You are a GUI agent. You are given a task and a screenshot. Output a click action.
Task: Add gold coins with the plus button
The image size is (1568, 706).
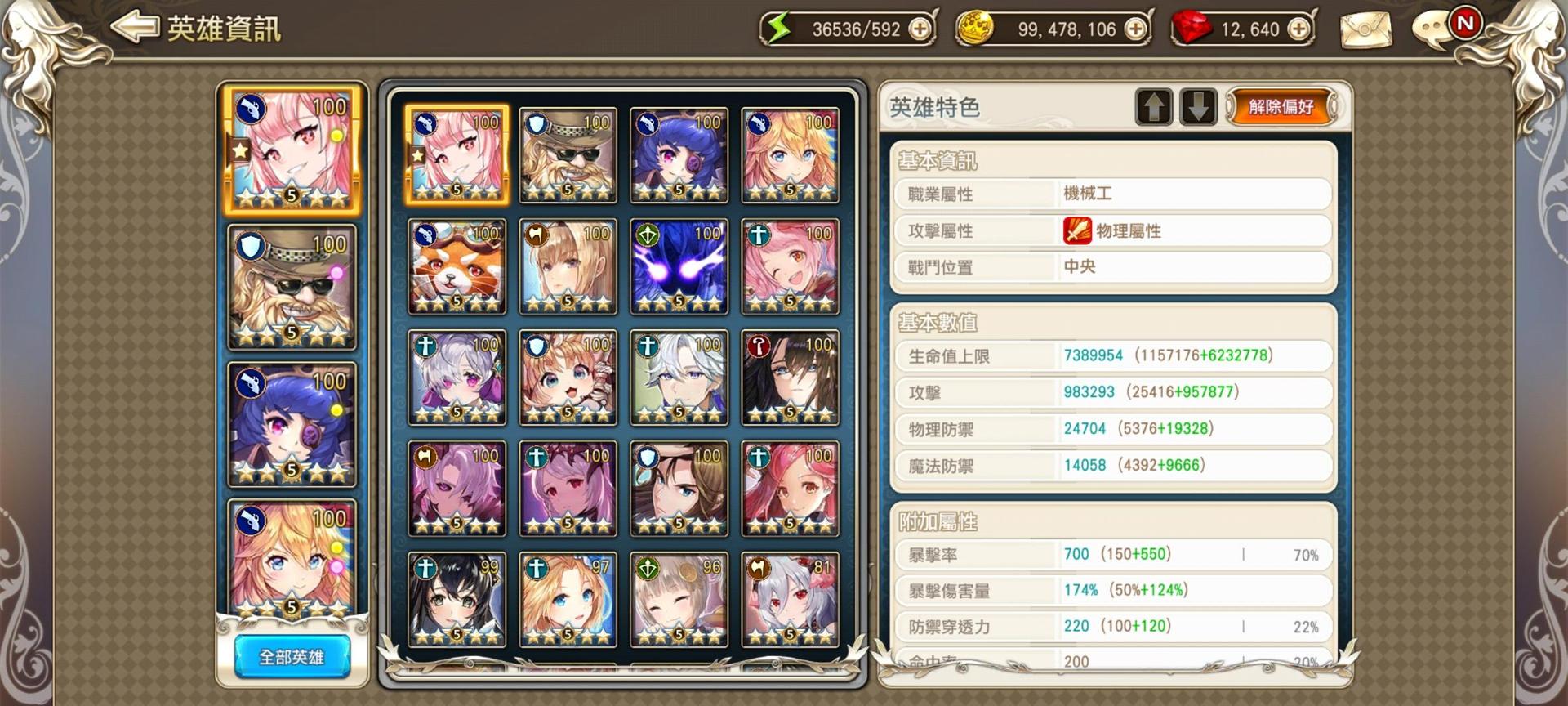click(x=1135, y=29)
